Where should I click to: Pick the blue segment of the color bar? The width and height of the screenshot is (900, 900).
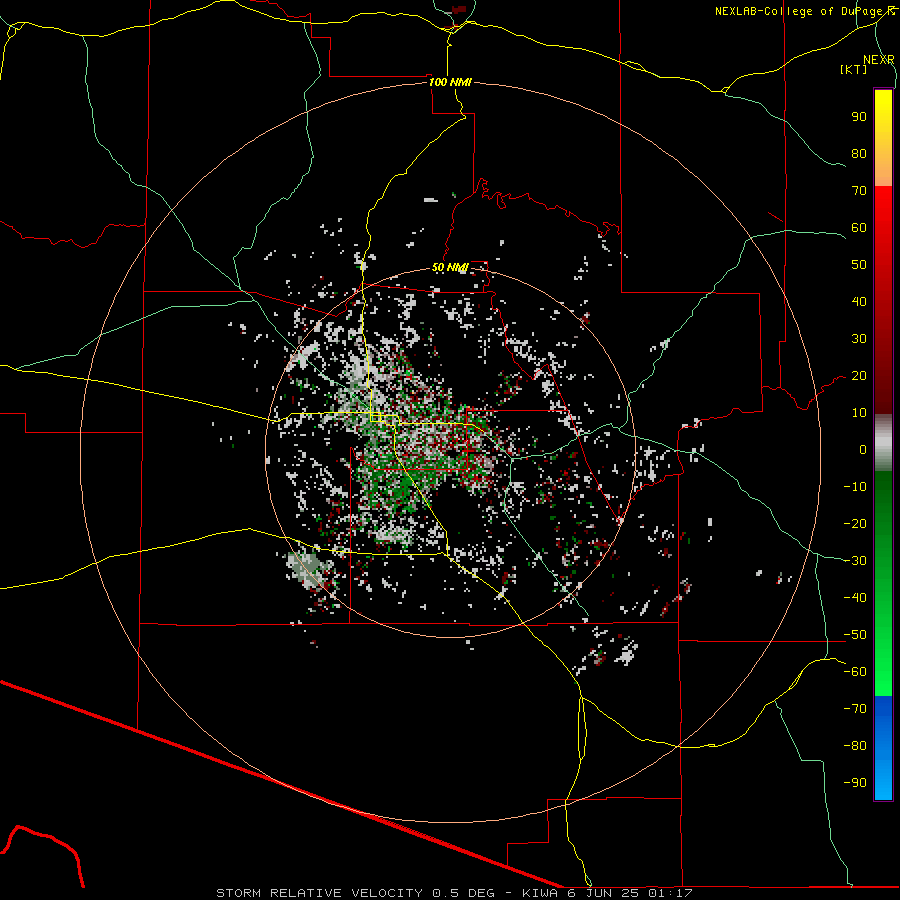pos(883,748)
